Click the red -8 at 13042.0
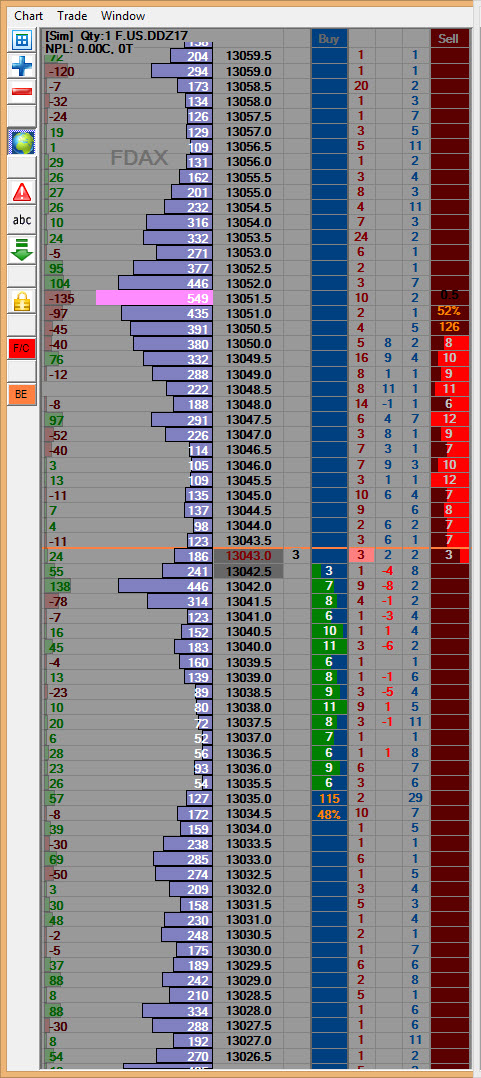The height and width of the screenshot is (1078, 481). click(x=388, y=586)
